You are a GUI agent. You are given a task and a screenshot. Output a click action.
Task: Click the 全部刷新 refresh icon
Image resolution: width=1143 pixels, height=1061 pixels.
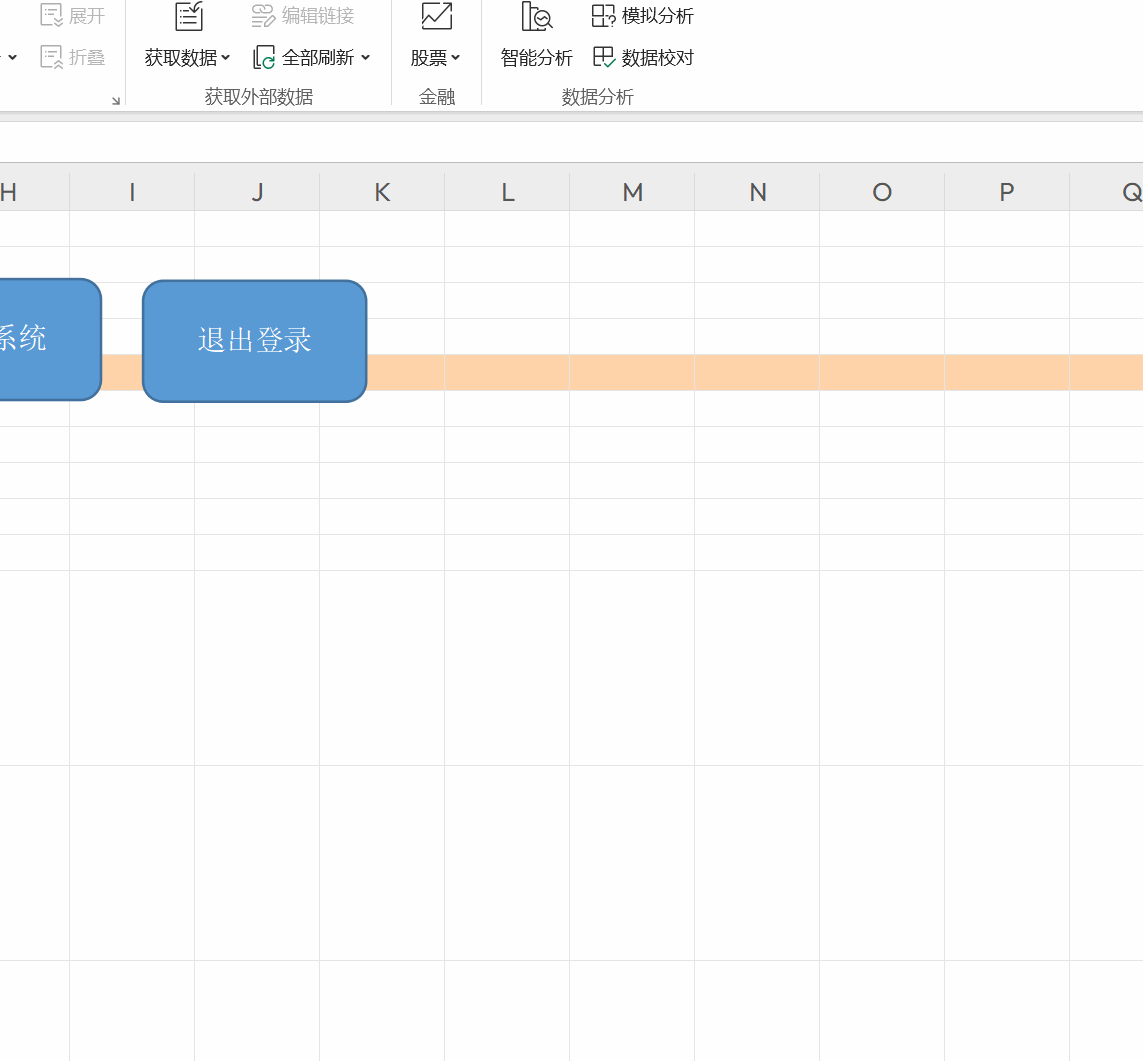click(263, 58)
